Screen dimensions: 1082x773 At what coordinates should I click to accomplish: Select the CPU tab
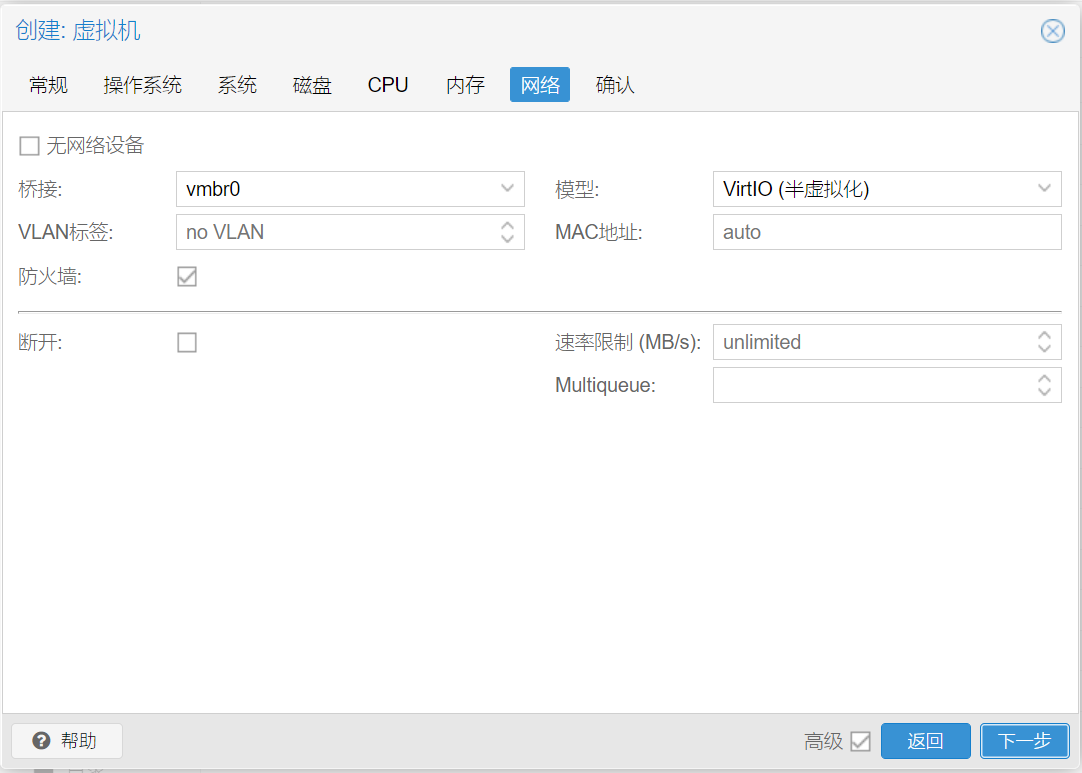(x=388, y=85)
